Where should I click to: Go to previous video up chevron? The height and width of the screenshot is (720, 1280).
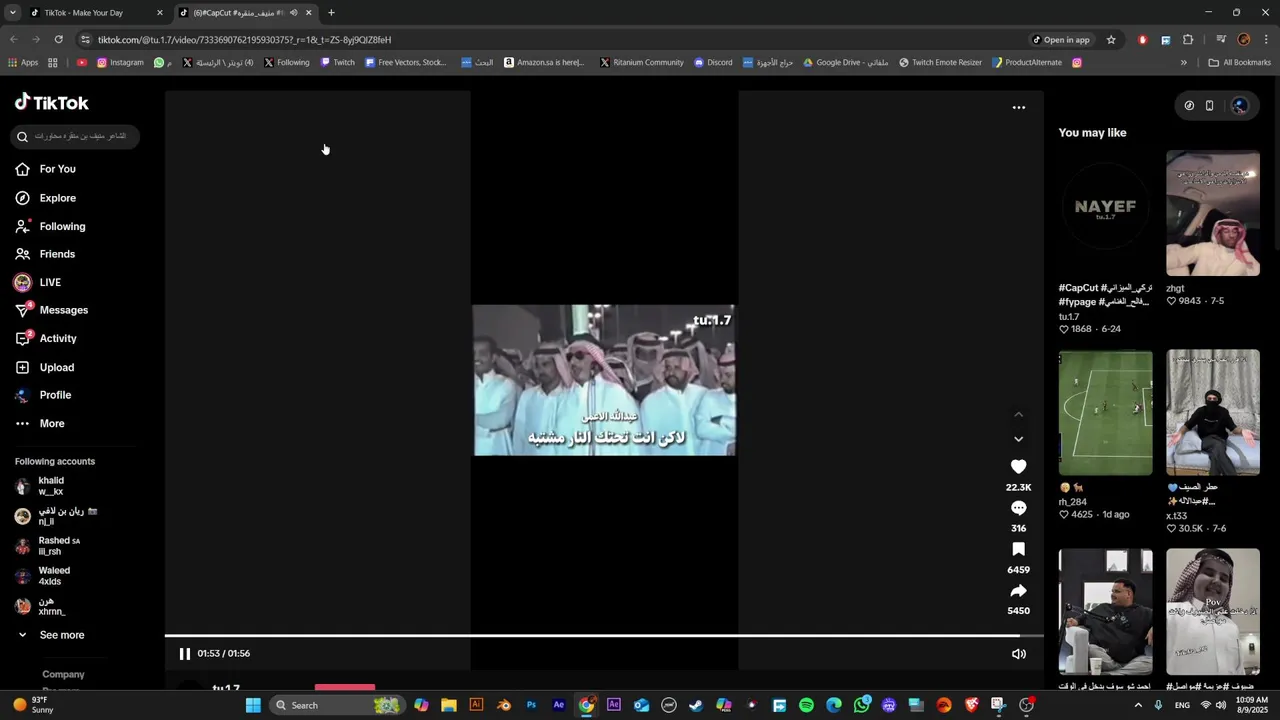(1018, 414)
